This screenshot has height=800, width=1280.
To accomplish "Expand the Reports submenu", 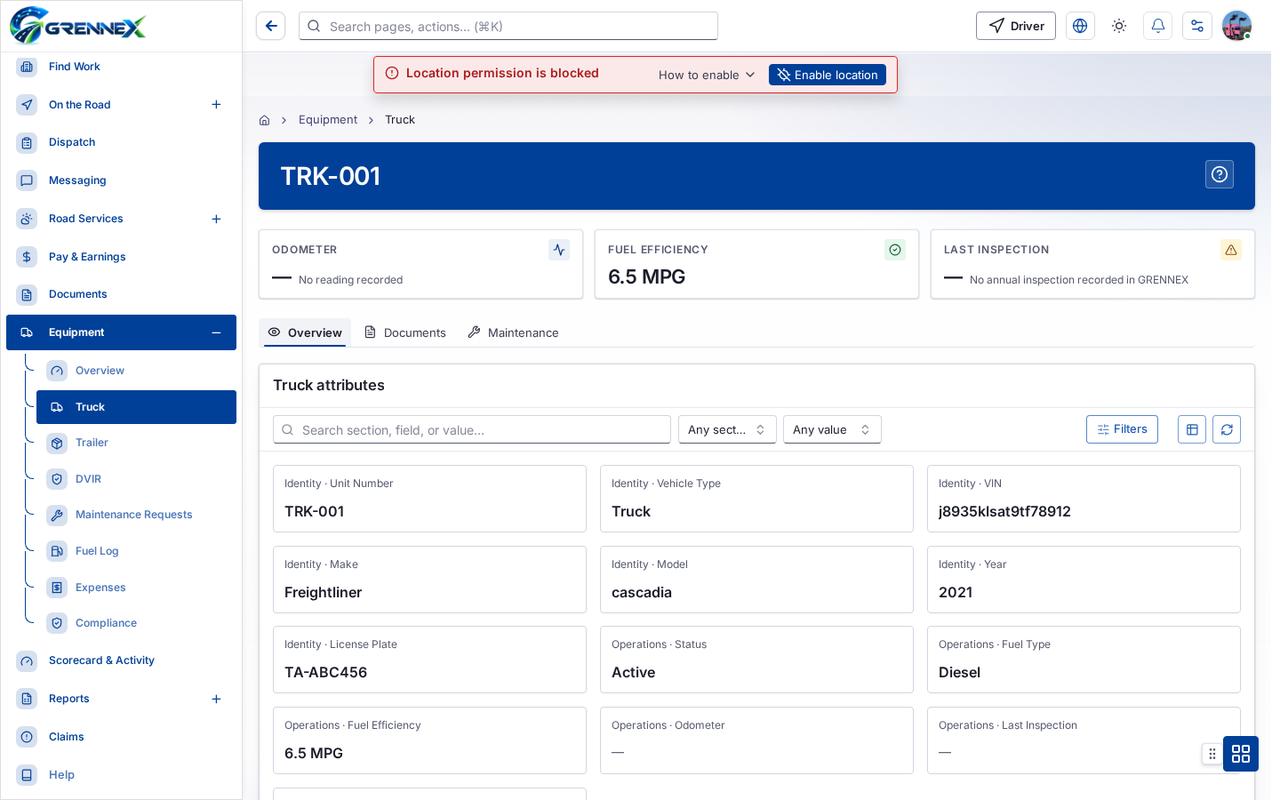I will point(216,698).
